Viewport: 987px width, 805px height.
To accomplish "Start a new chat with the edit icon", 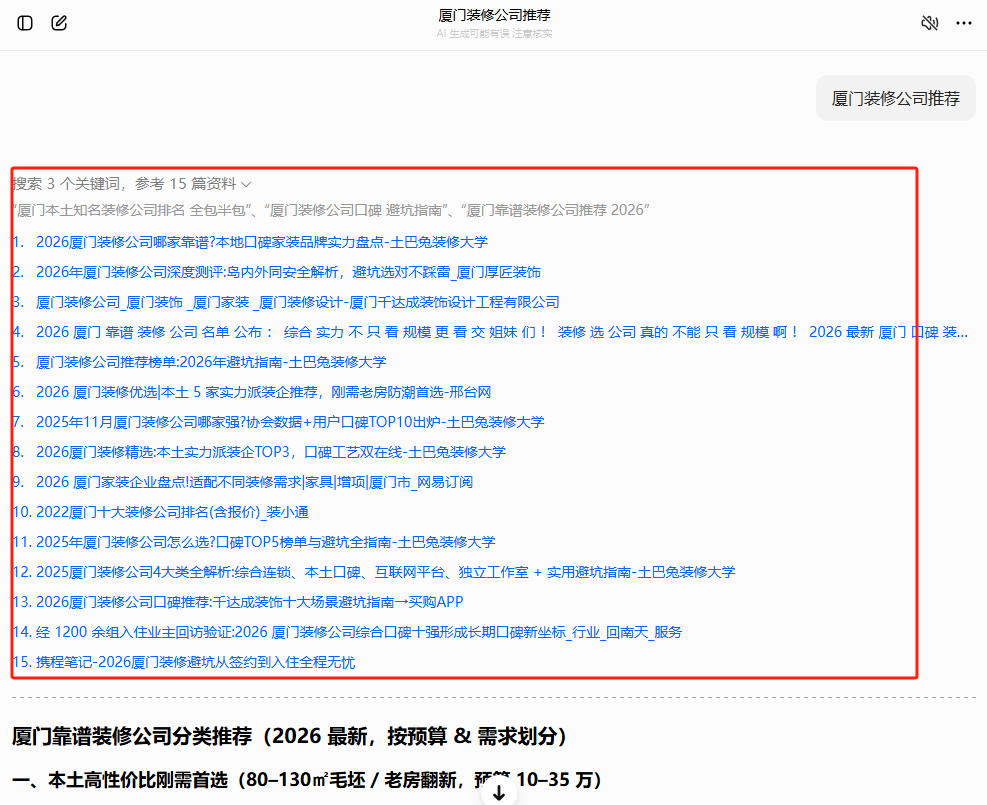I will tap(59, 23).
